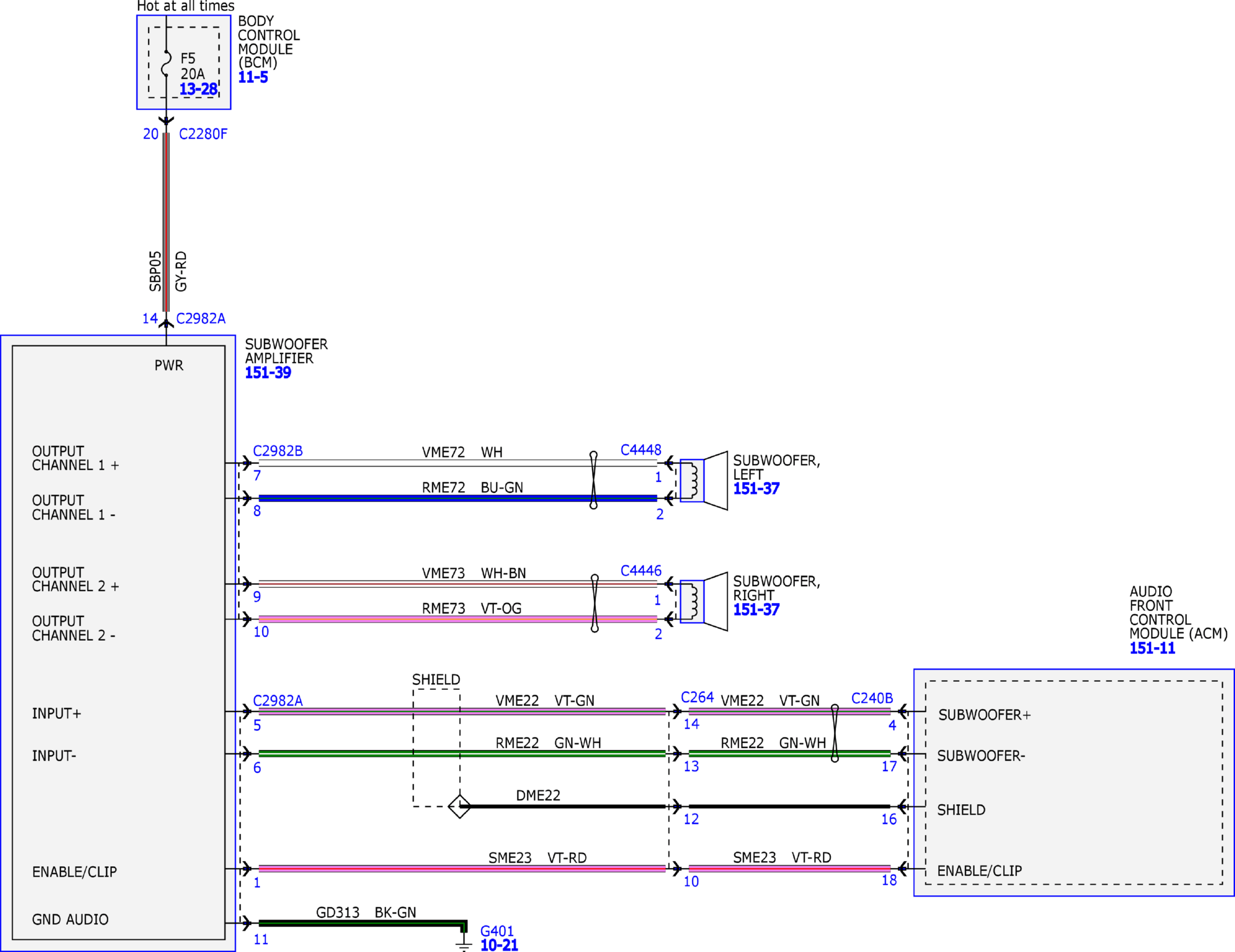Select VME22 VT-GN label right of C264

(x=770, y=701)
